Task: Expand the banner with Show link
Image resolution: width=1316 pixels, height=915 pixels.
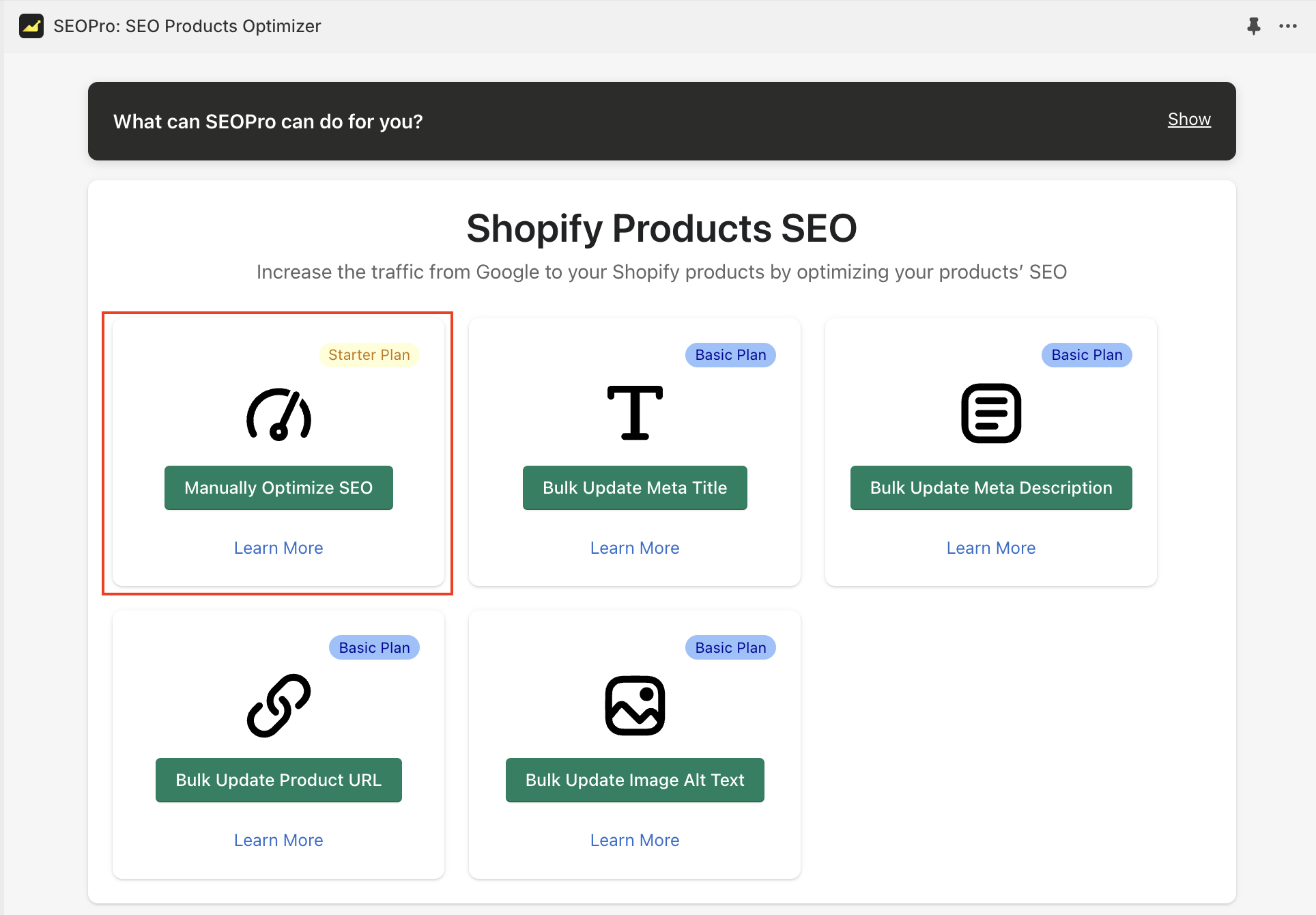Action: tap(1188, 119)
